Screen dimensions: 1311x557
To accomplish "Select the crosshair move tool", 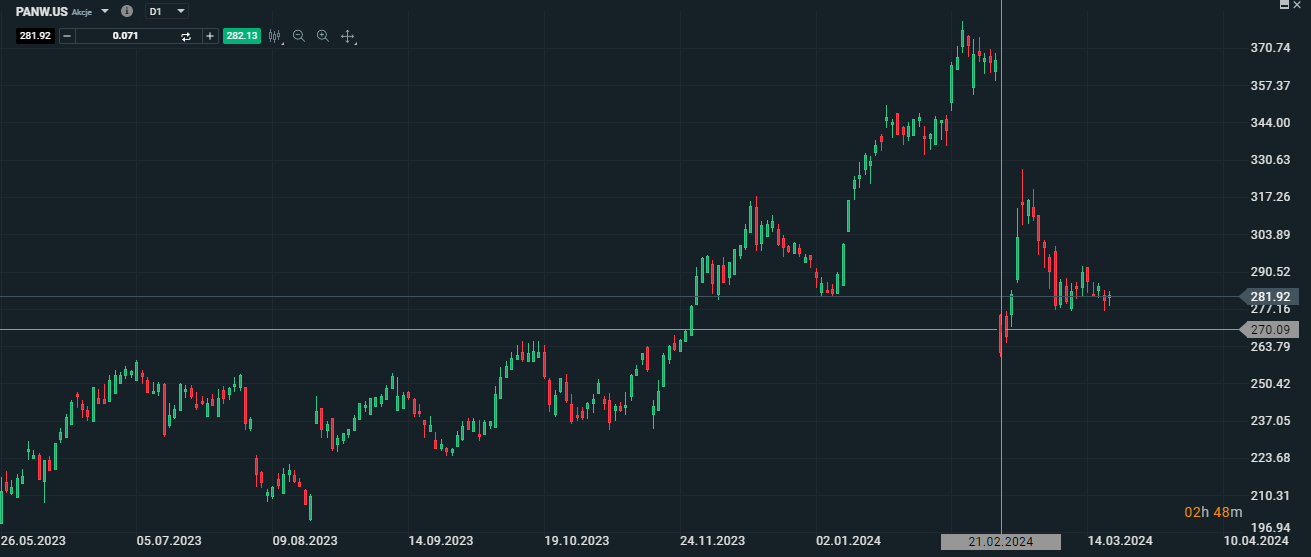I will tap(348, 36).
